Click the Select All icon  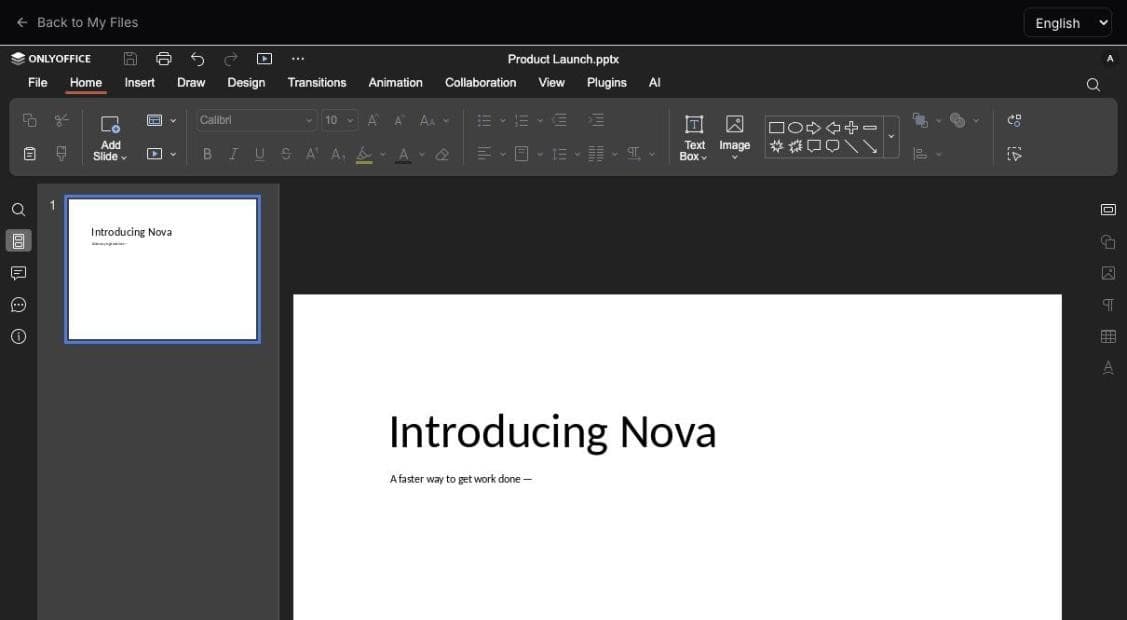[x=1014, y=154]
